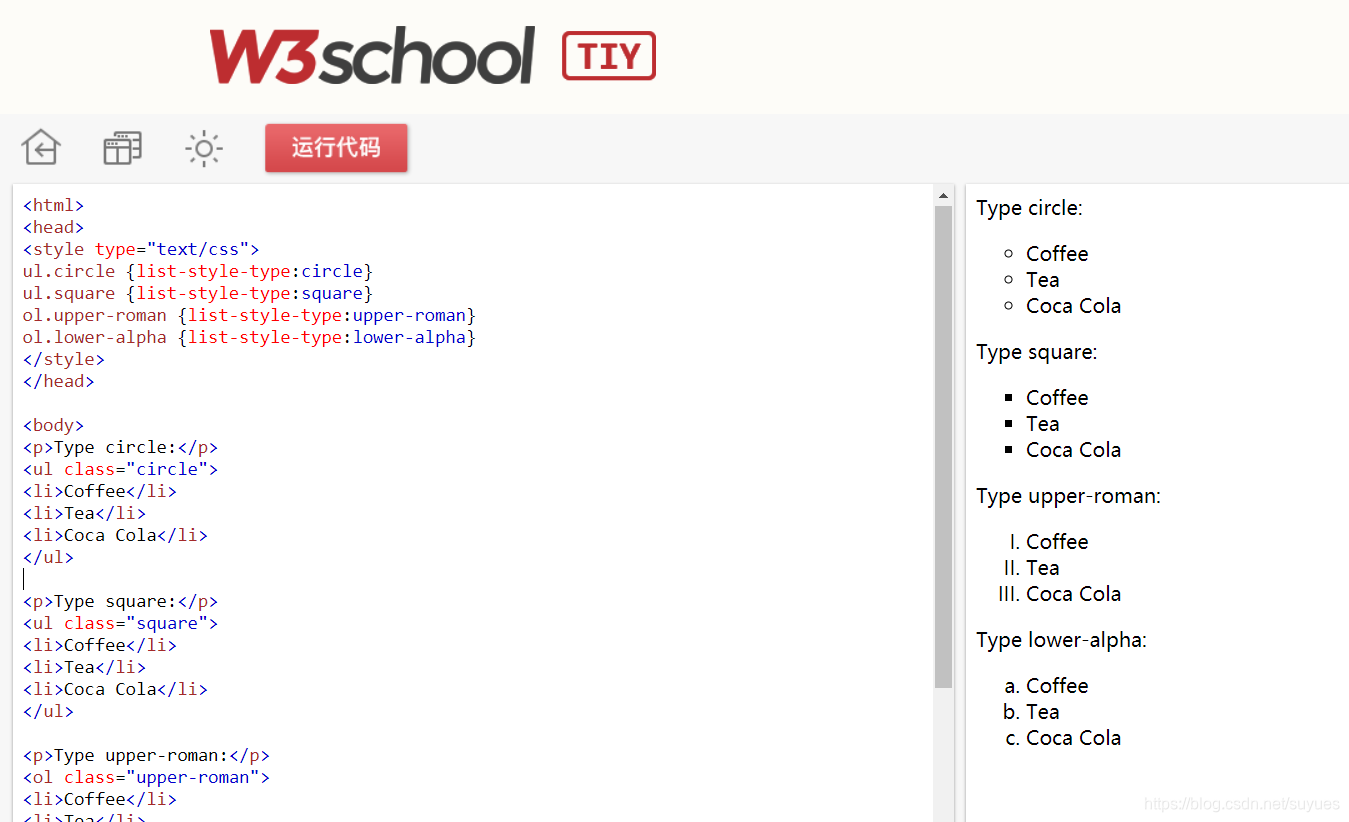Click the "II. Tea" item in preview
Viewport: 1349px width, 822px height.
click(1032, 568)
